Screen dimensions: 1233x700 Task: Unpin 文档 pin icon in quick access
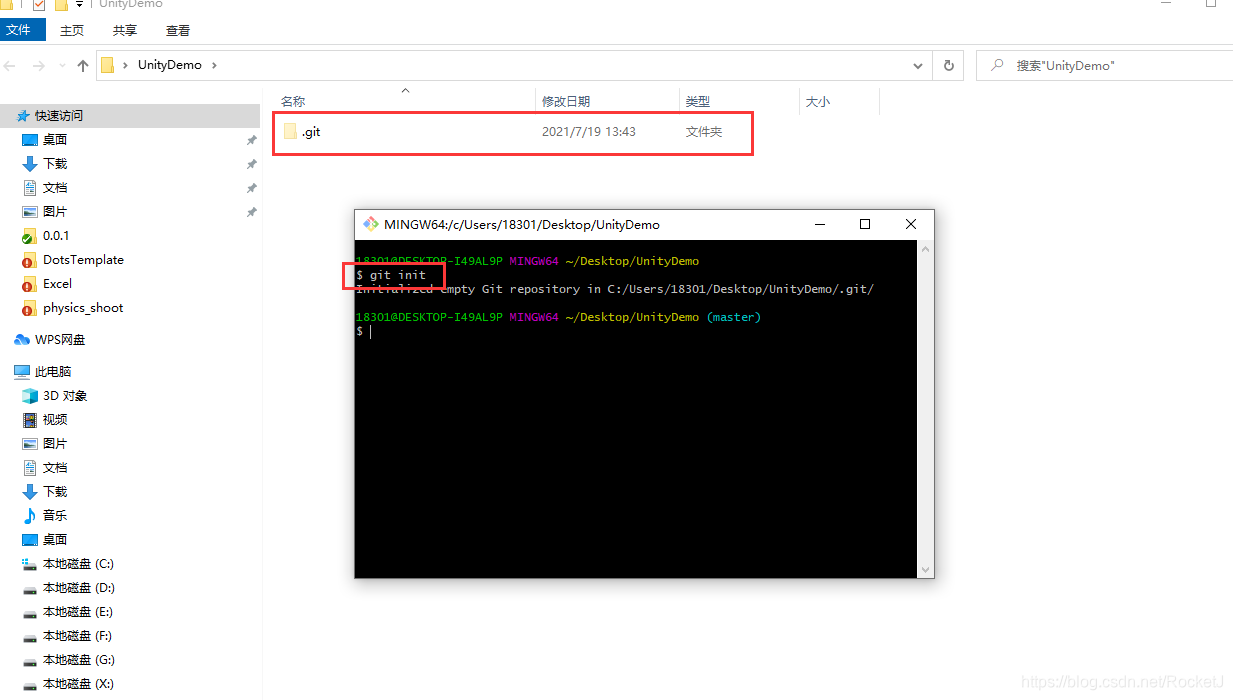click(251, 188)
